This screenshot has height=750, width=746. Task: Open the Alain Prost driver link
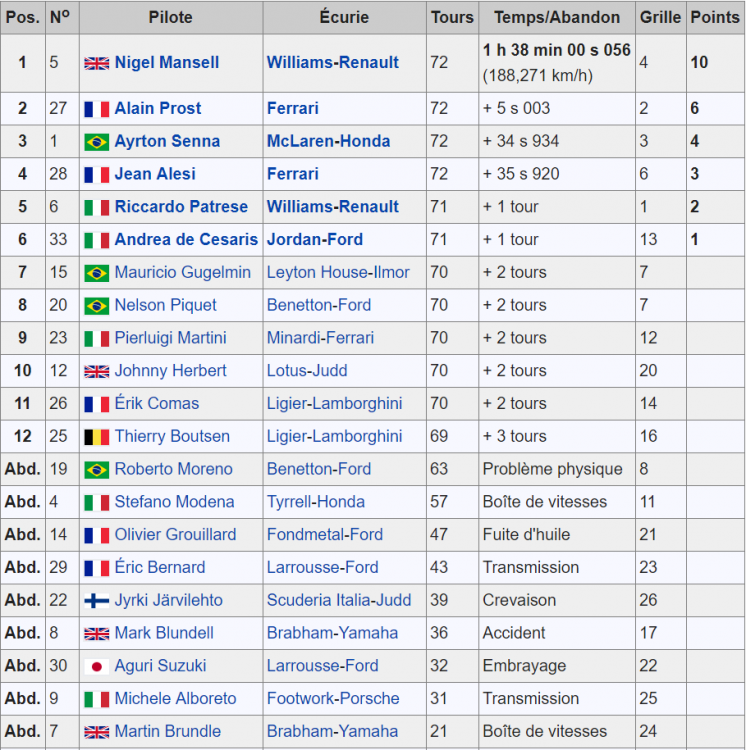[x=158, y=108]
